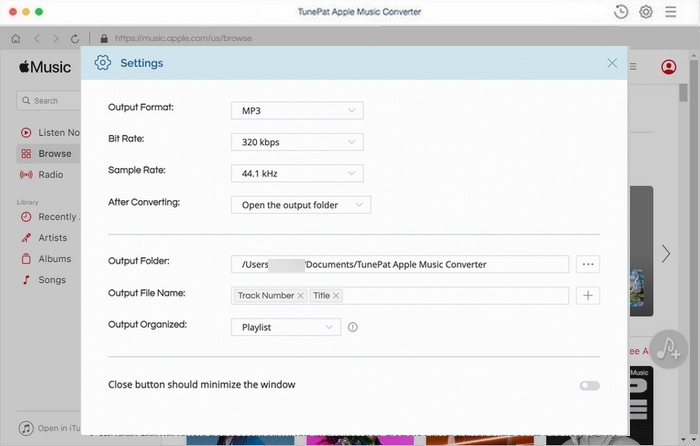Toggle close button minimizes window switch

(589, 385)
